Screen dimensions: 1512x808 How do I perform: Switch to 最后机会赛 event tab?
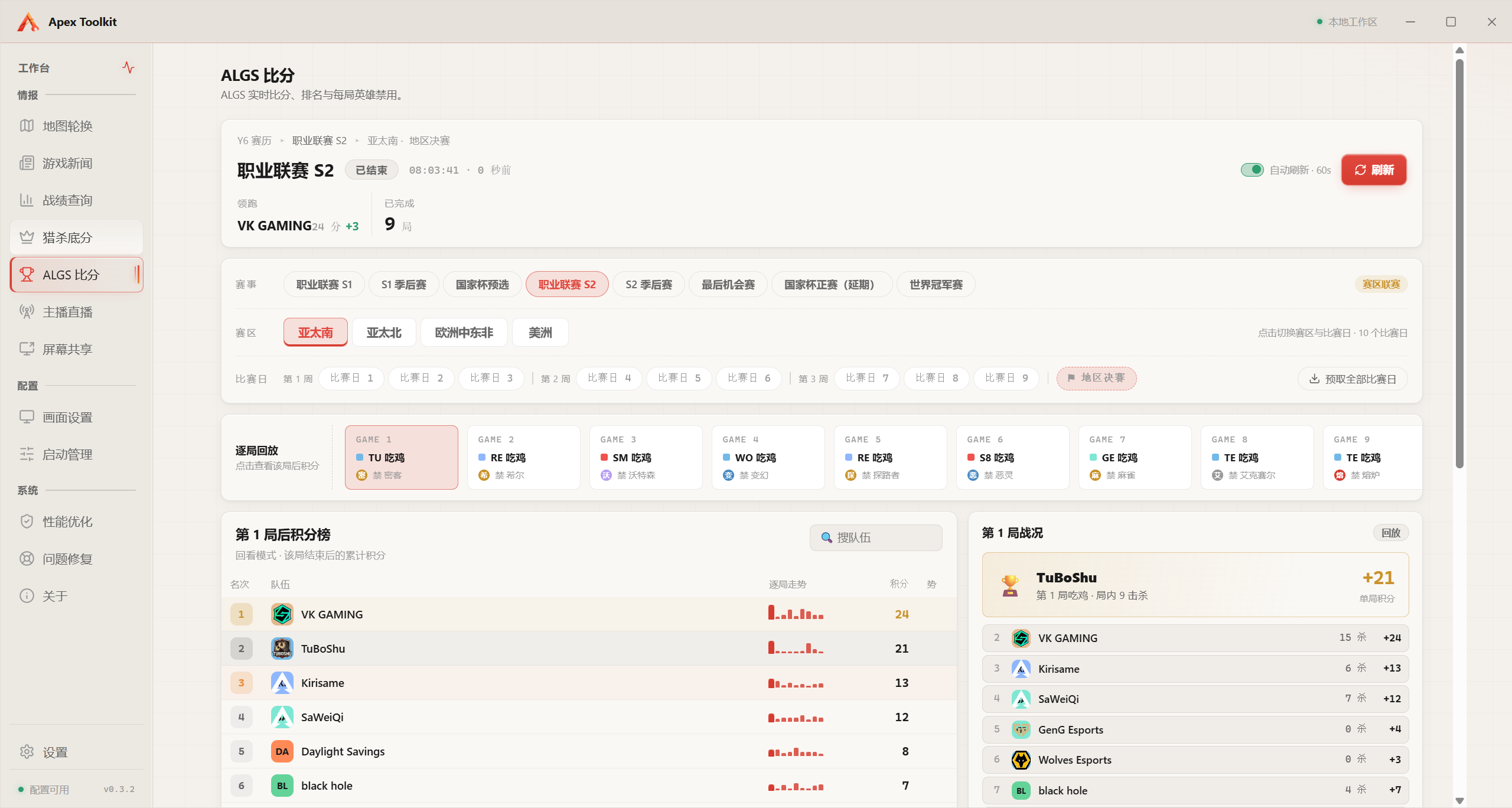pos(728,285)
